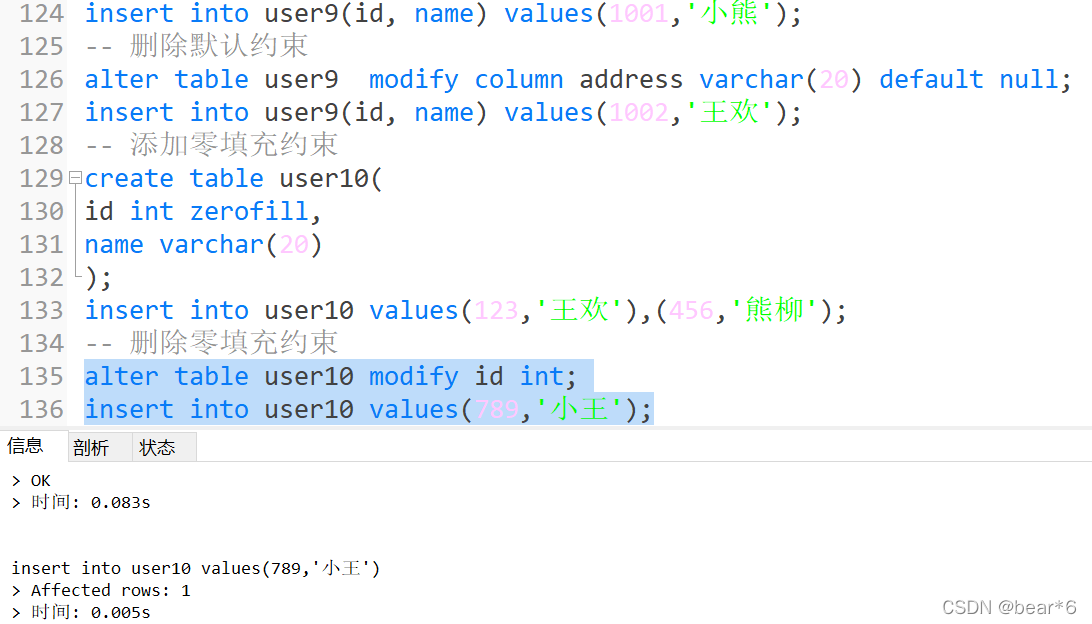
Task: Click the '> OK' result message
Action: 31,481
